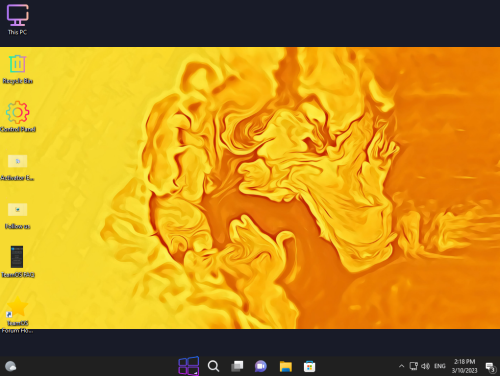Viewport: 500px width, 376px height.
Task: Open File Explorer from taskbar
Action: [x=285, y=366]
